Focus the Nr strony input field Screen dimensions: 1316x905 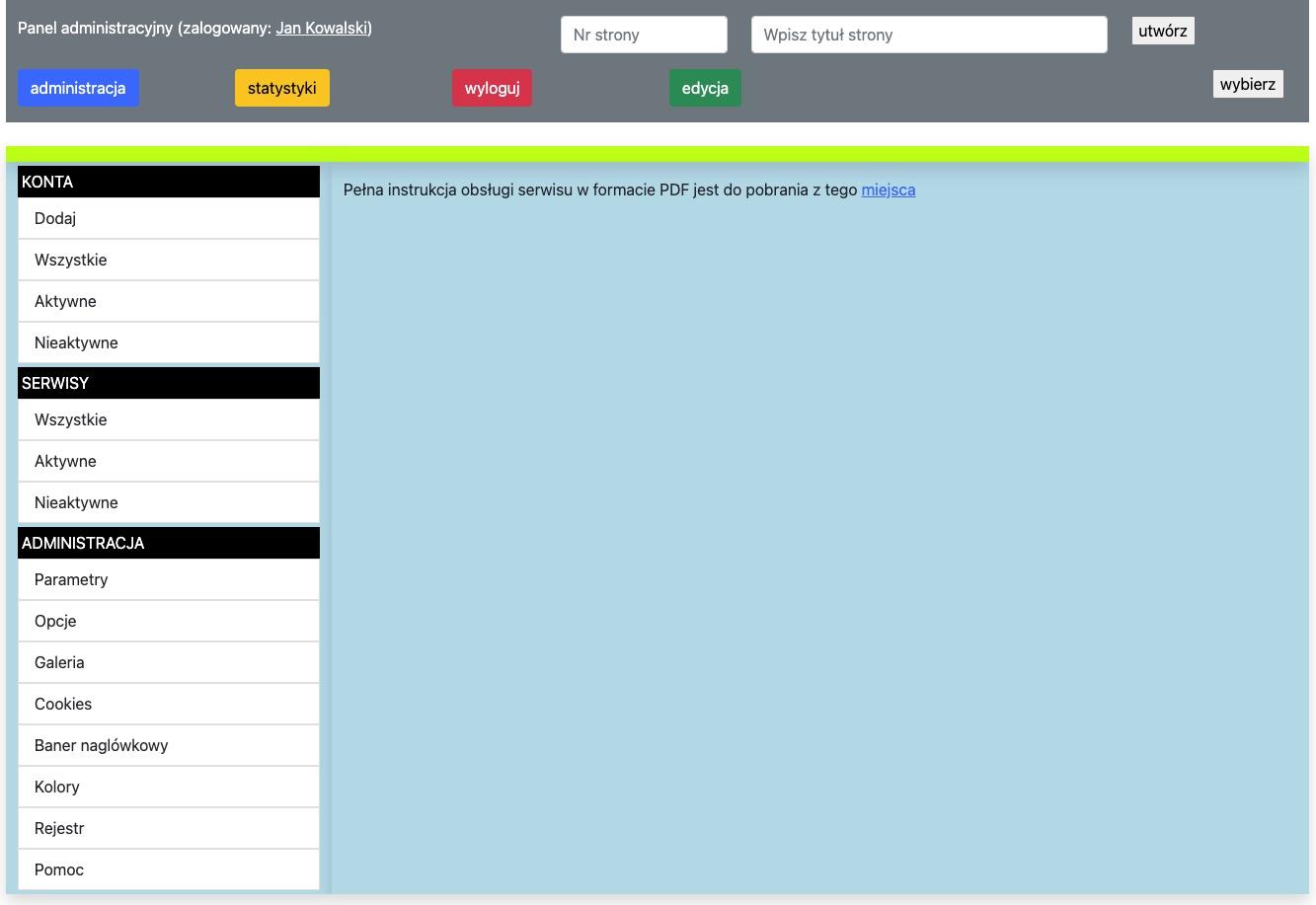tap(644, 35)
